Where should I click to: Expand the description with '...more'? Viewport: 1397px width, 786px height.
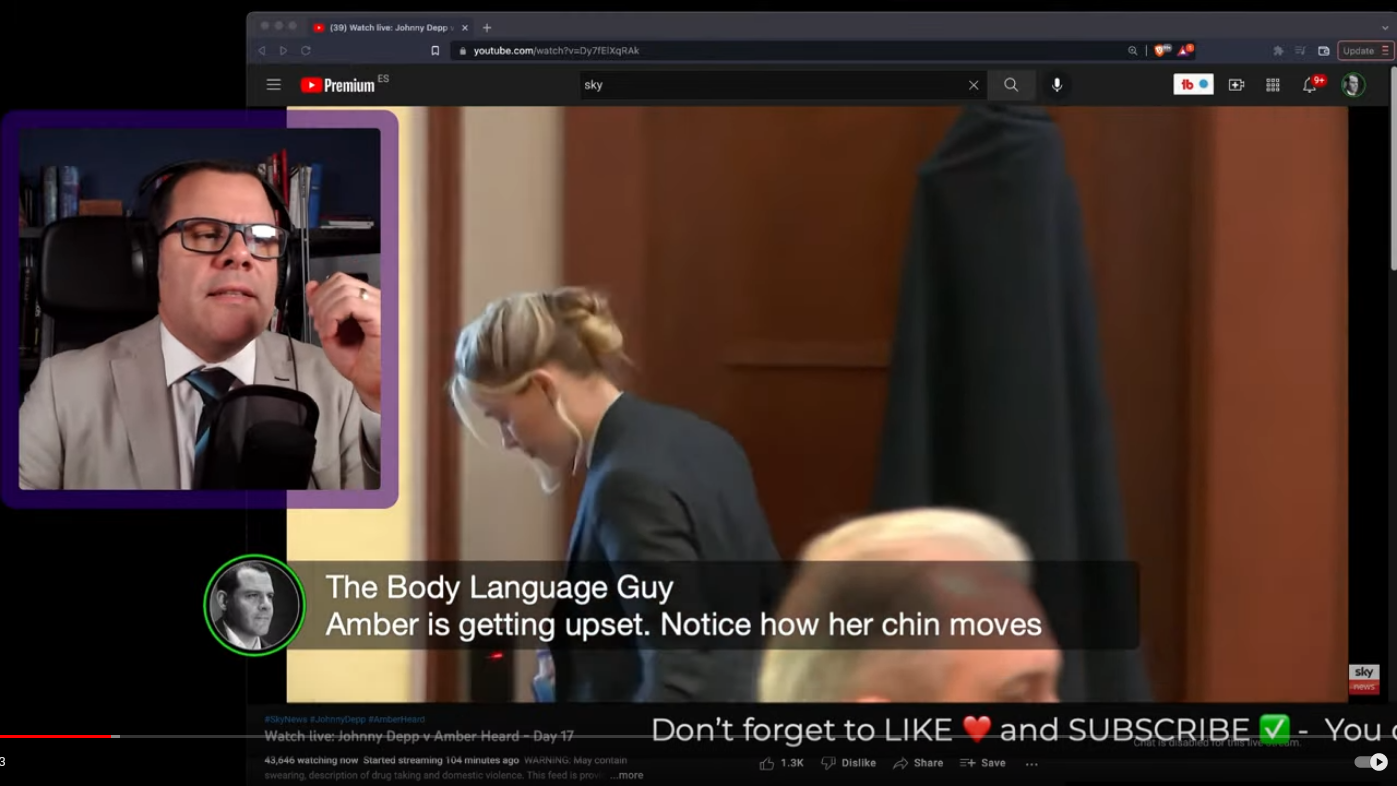click(x=627, y=776)
